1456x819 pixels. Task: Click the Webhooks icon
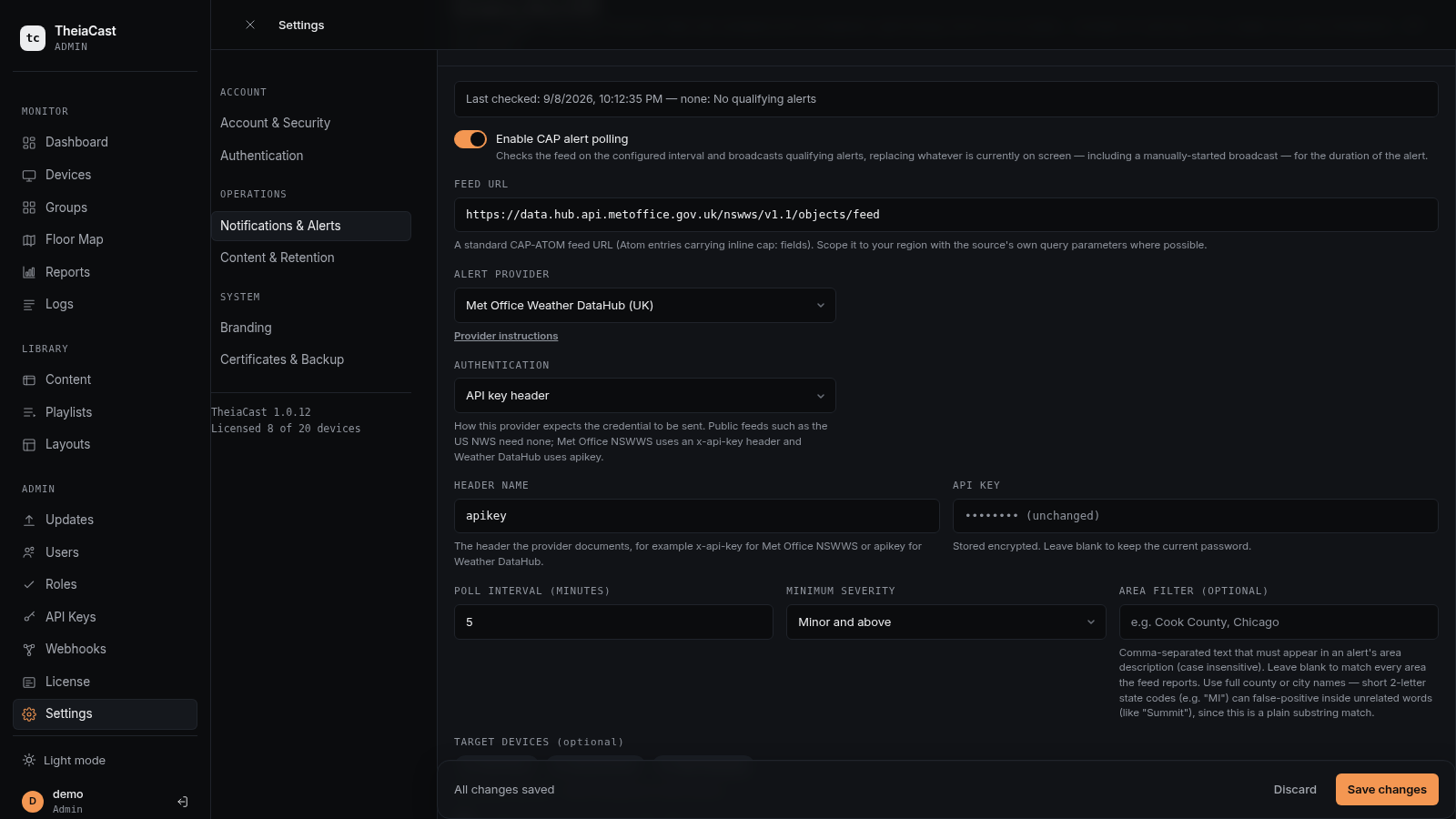coord(29,650)
